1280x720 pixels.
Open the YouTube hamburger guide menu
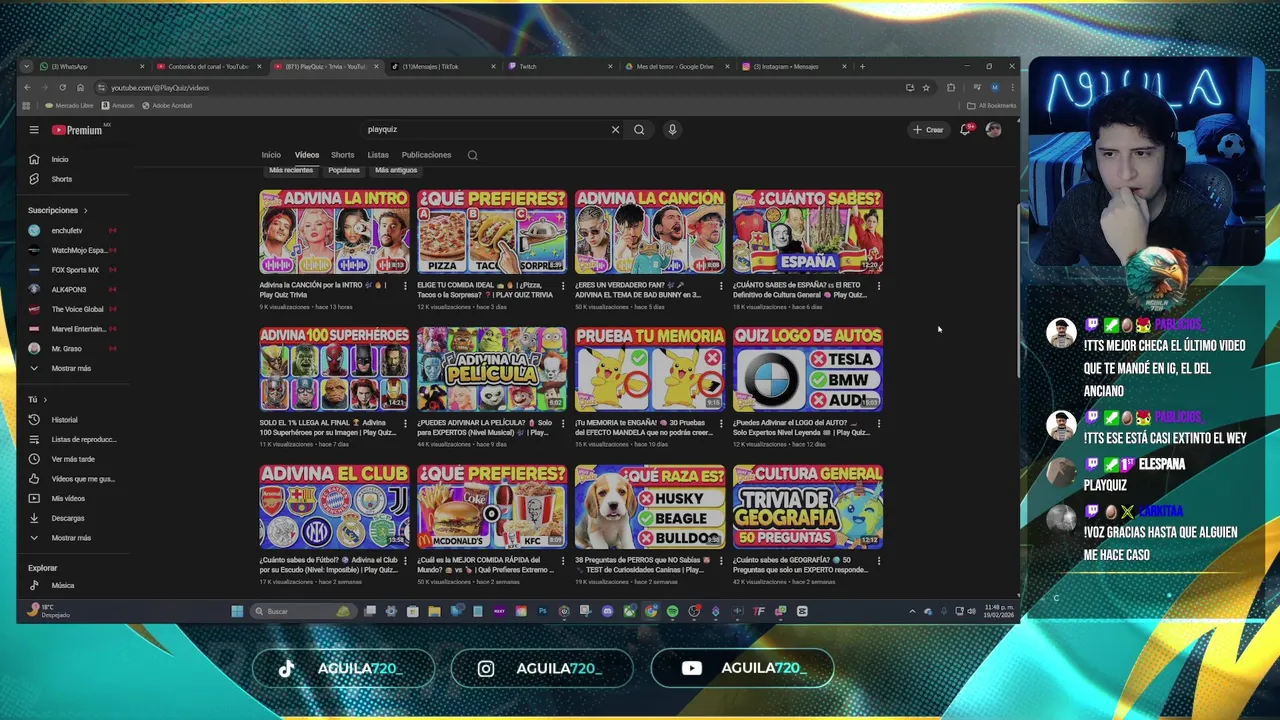point(34,129)
